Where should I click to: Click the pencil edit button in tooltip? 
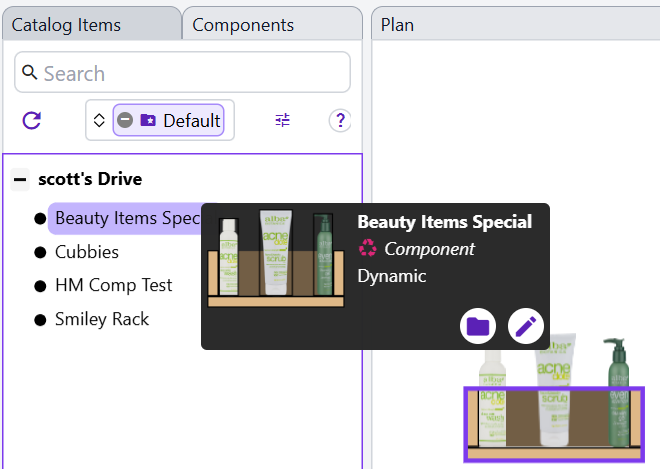point(526,325)
